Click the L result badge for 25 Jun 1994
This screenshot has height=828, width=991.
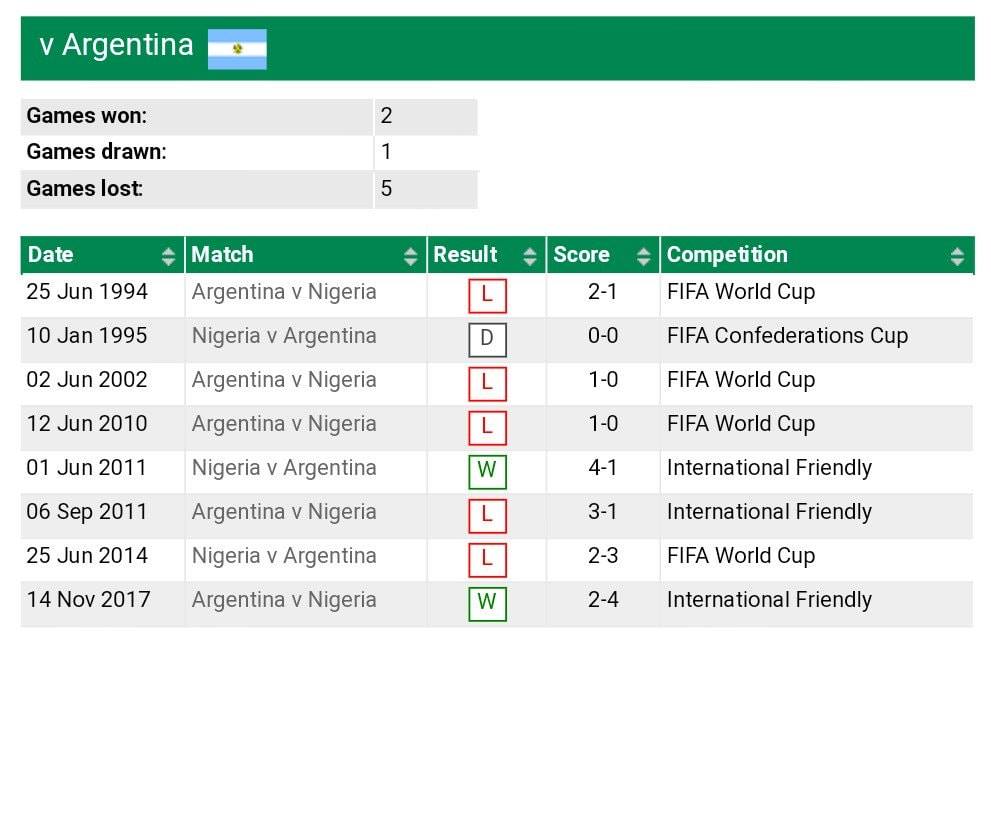(487, 296)
